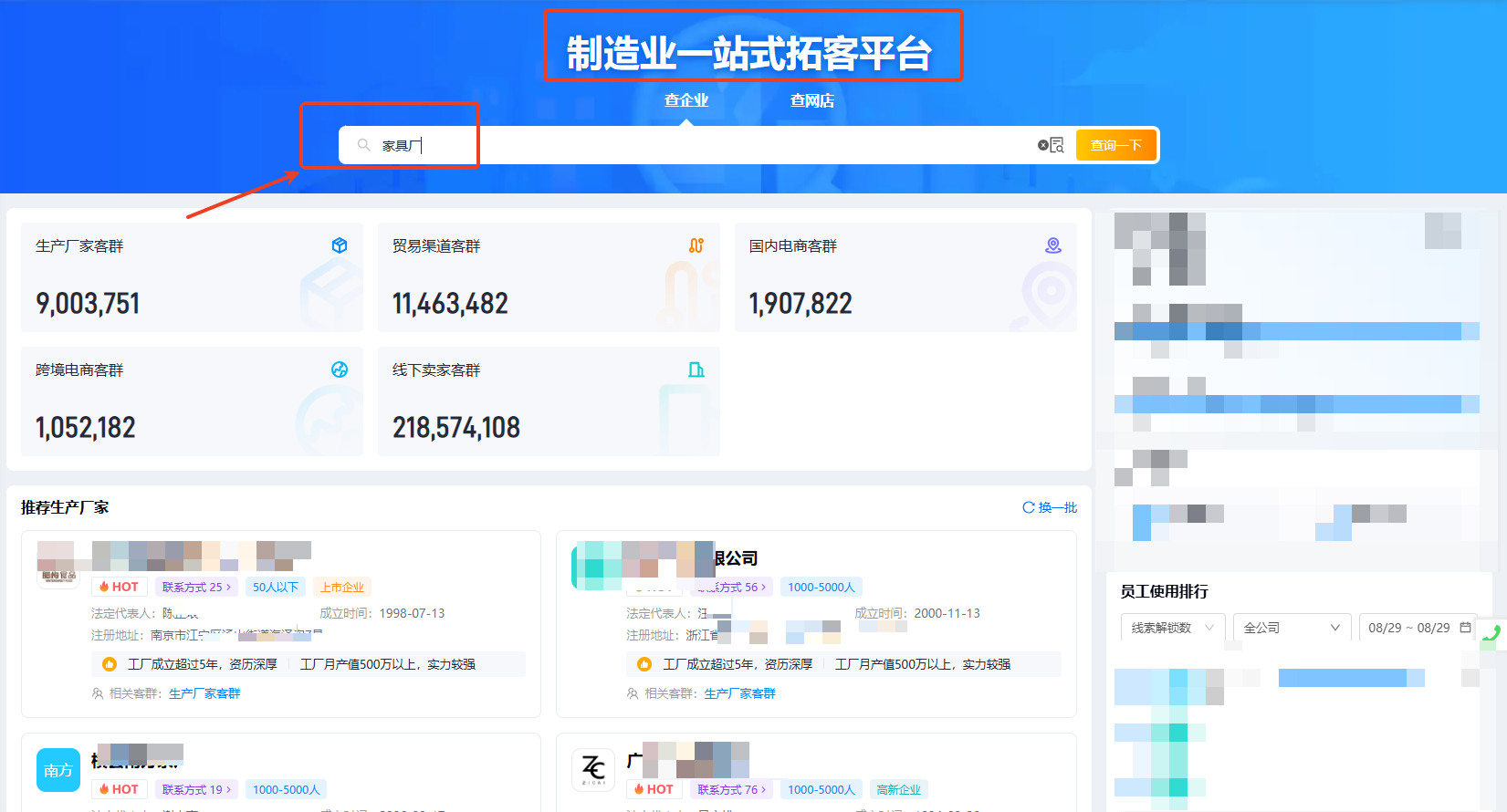This screenshot has height=812, width=1507.
Task: Click the advanced search document icon
Action: tap(1057, 145)
